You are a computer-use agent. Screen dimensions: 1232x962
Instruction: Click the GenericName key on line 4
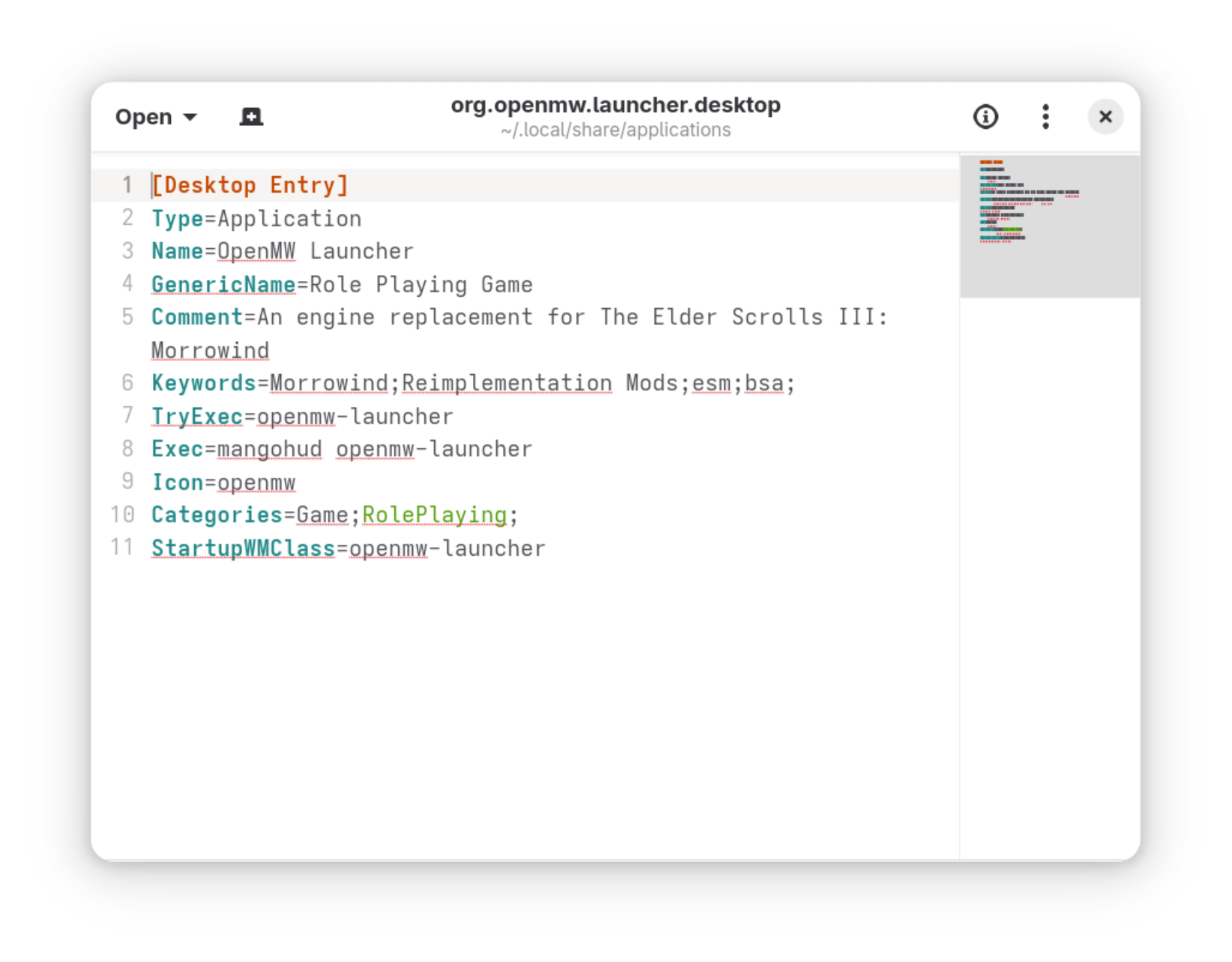click(x=223, y=285)
